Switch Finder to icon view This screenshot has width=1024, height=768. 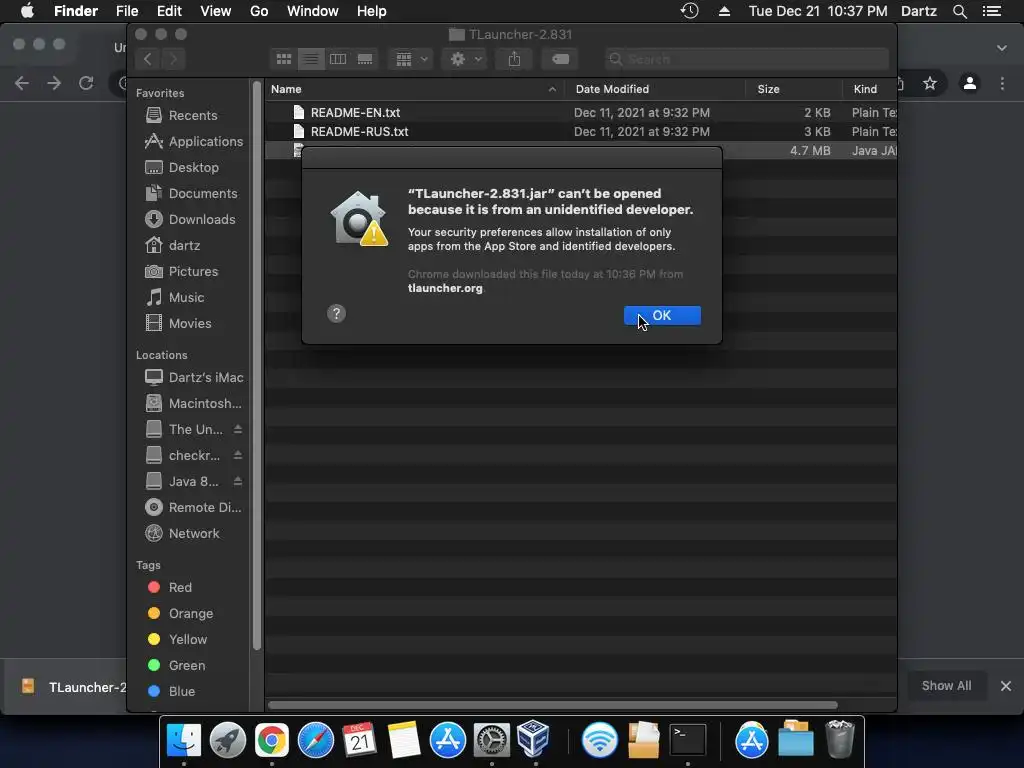[x=283, y=59]
